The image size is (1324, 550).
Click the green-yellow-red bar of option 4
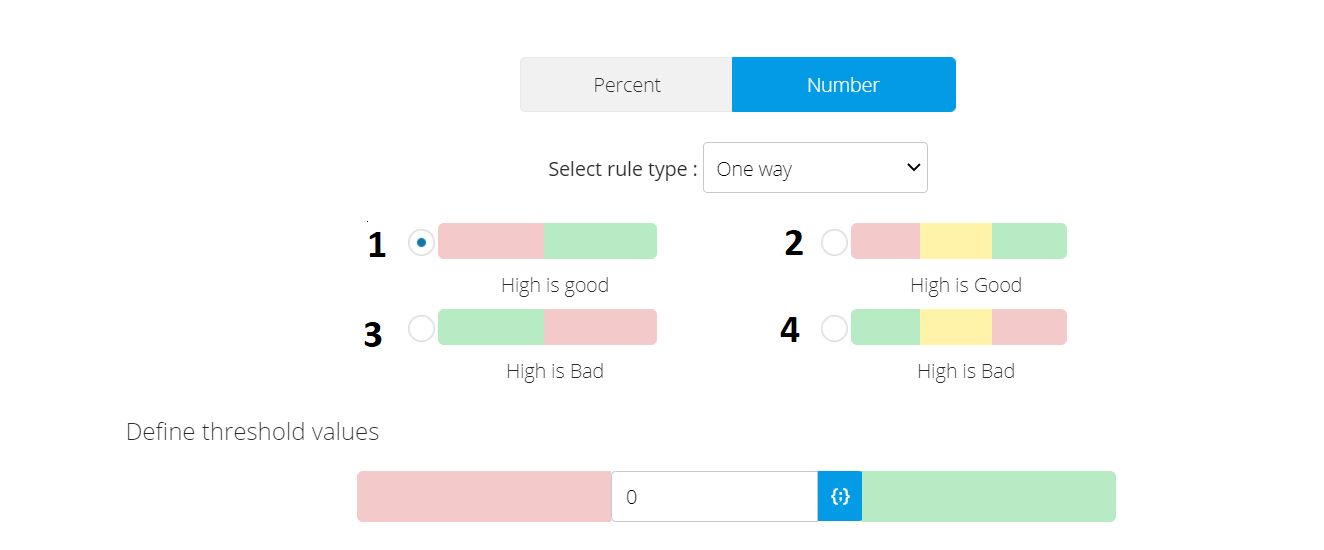pyautogui.click(x=959, y=327)
